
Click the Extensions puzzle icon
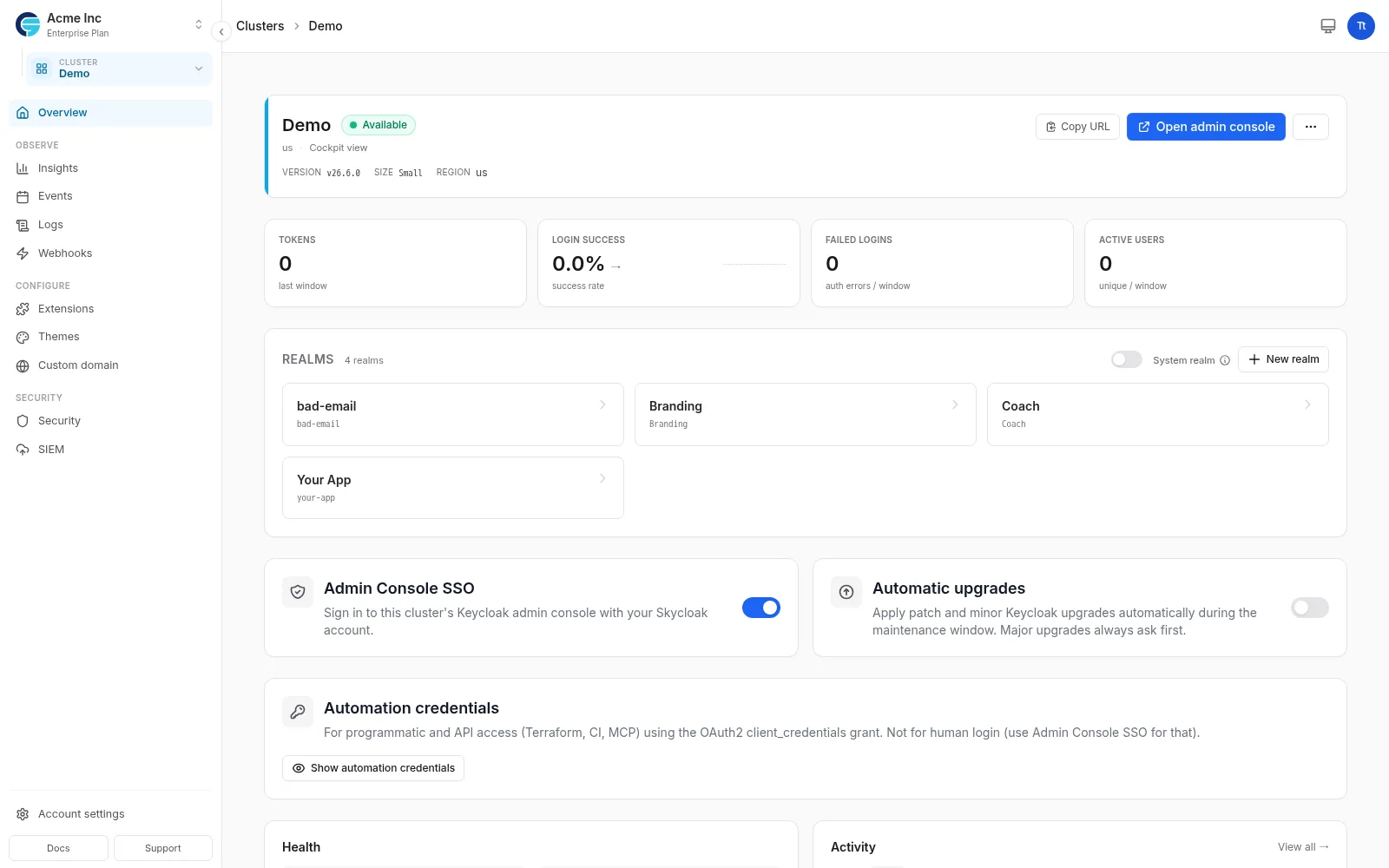click(x=23, y=309)
